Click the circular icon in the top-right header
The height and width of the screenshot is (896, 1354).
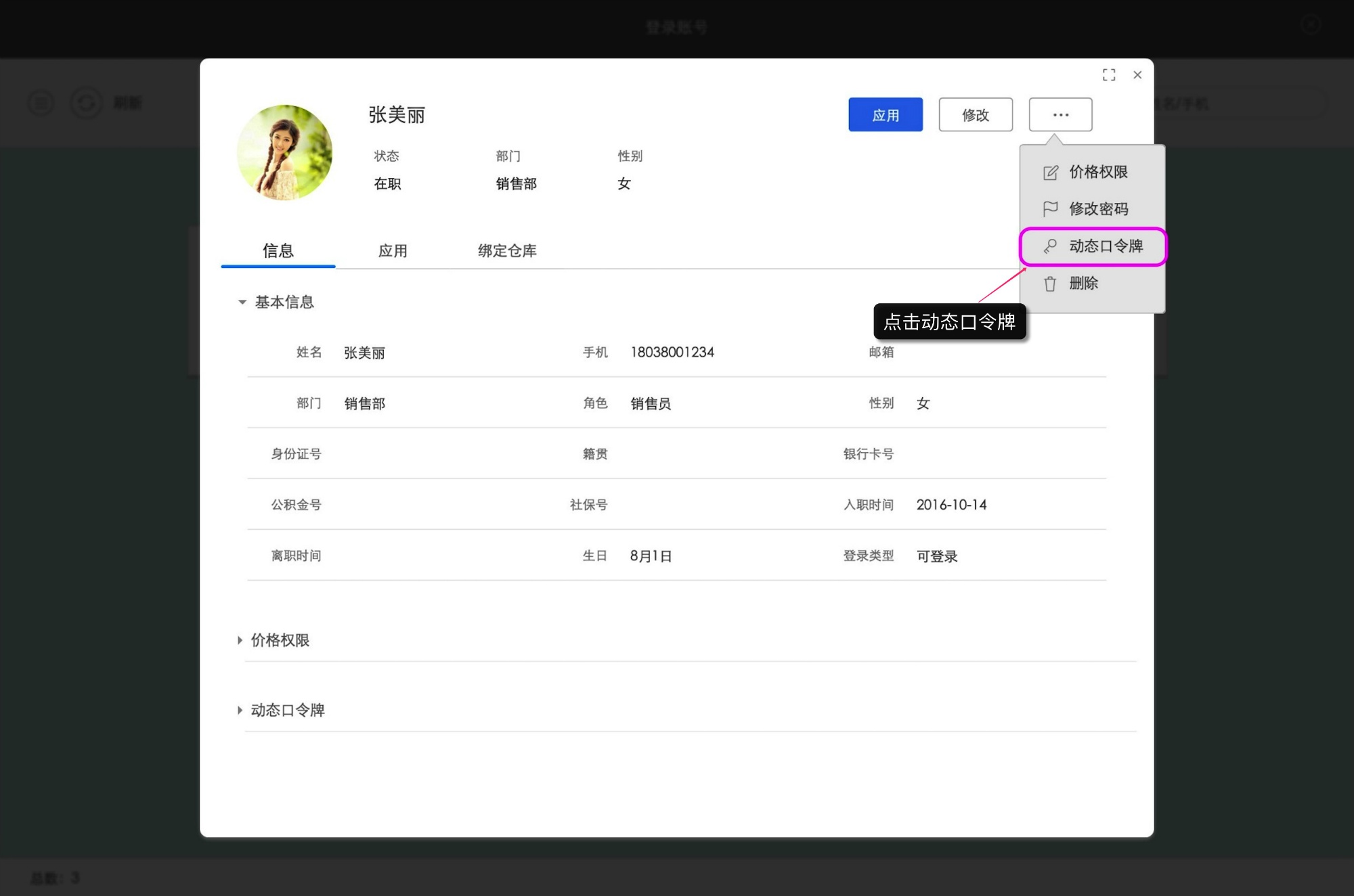pos(1311,25)
